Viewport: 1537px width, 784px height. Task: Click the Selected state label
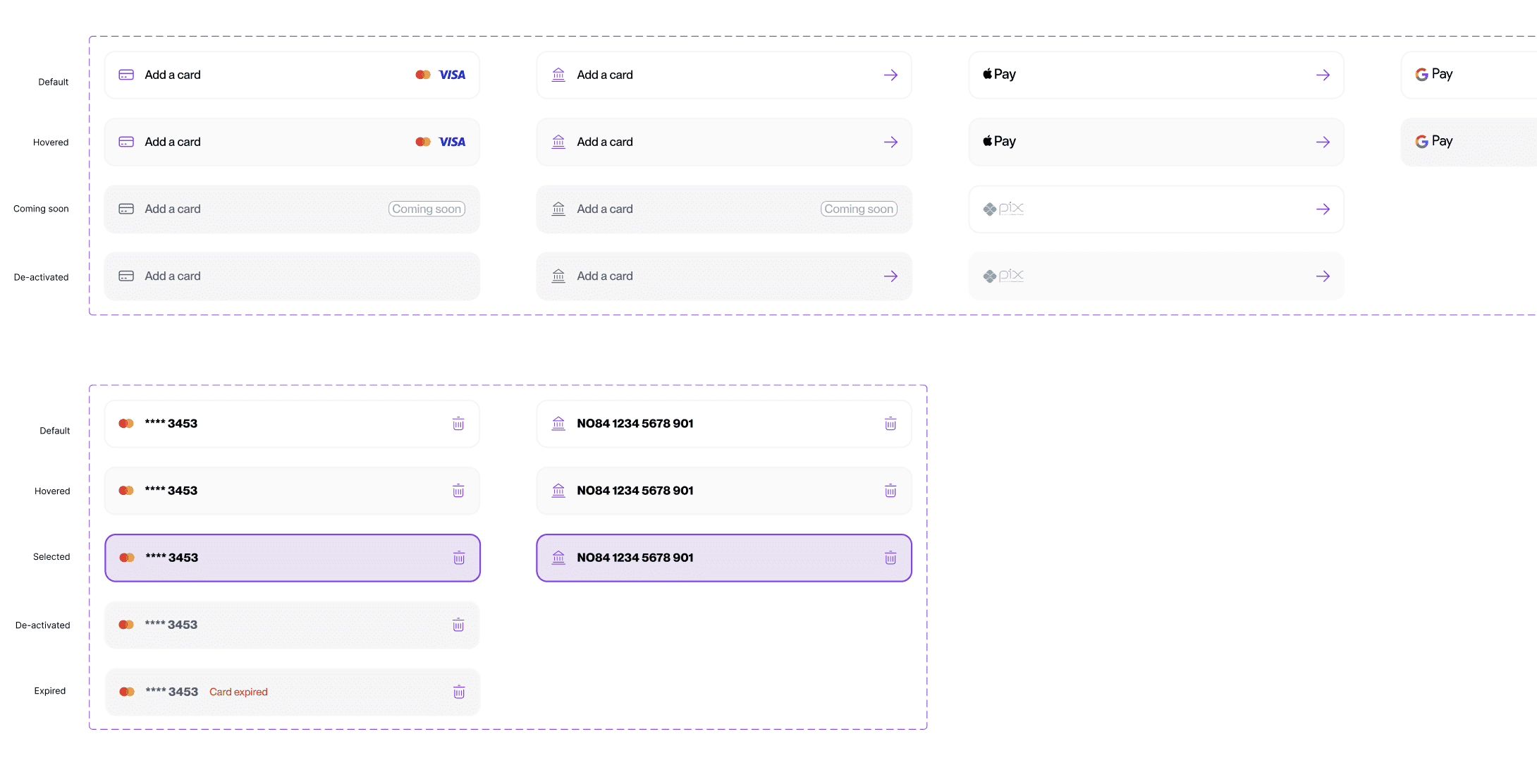click(51, 557)
